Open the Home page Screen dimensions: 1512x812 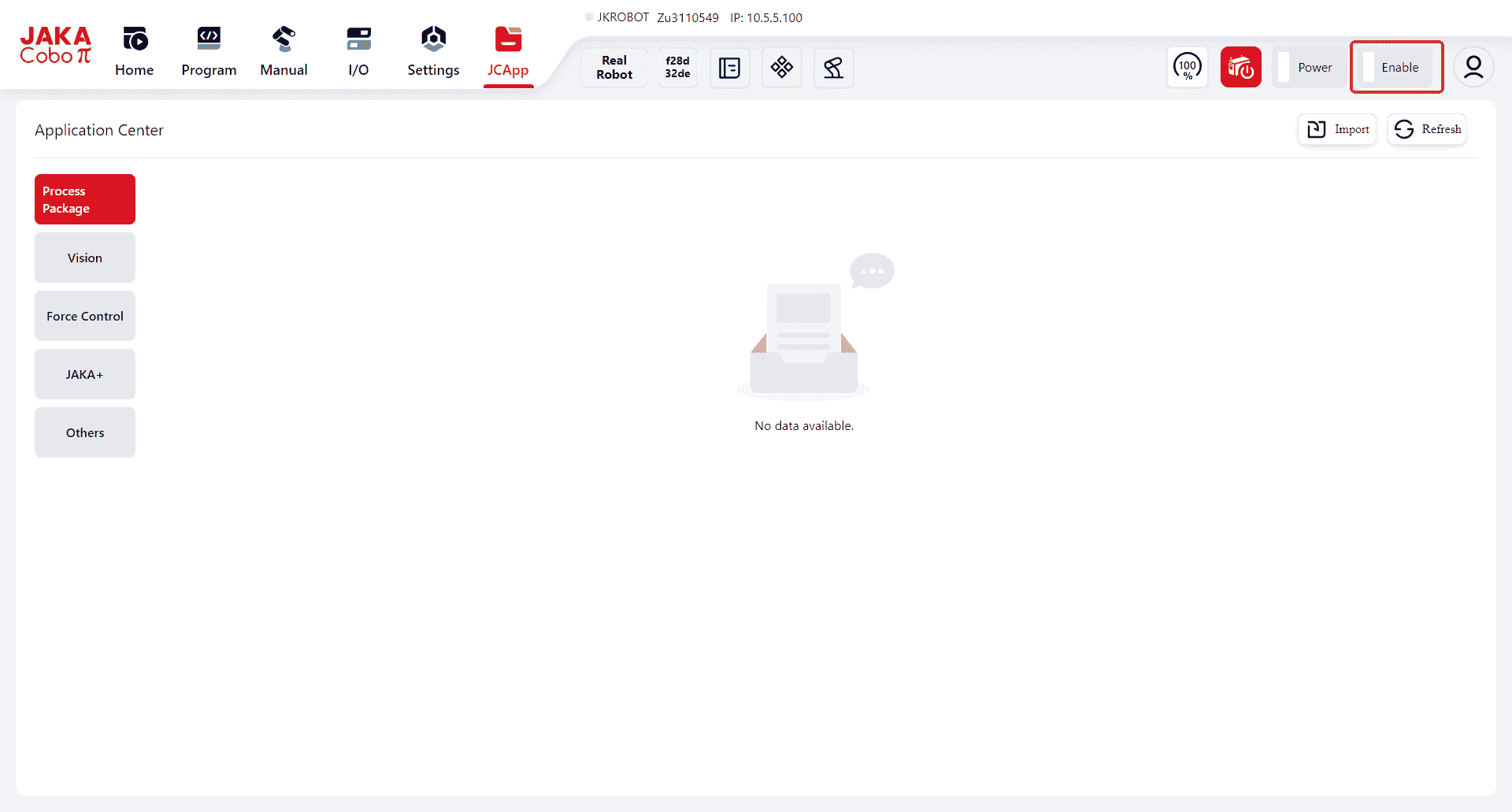(x=134, y=52)
